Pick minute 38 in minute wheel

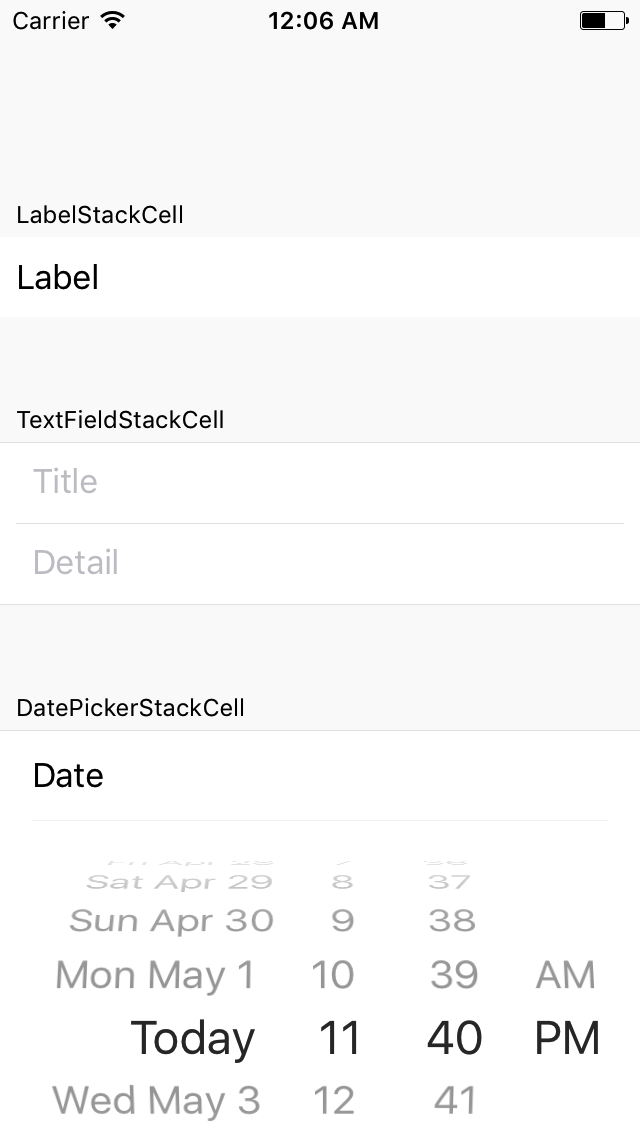pos(452,921)
